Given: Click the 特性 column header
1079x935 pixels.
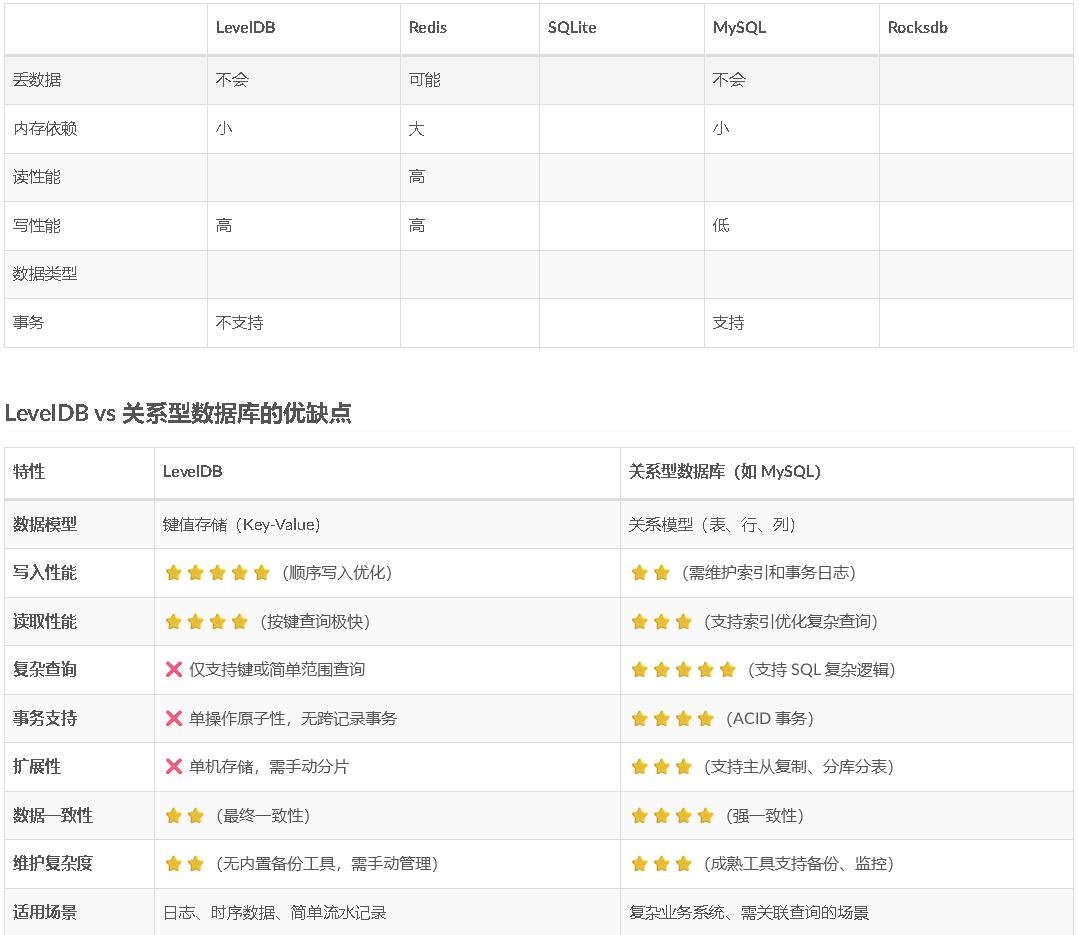Looking at the screenshot, I should pyautogui.click(x=29, y=472).
